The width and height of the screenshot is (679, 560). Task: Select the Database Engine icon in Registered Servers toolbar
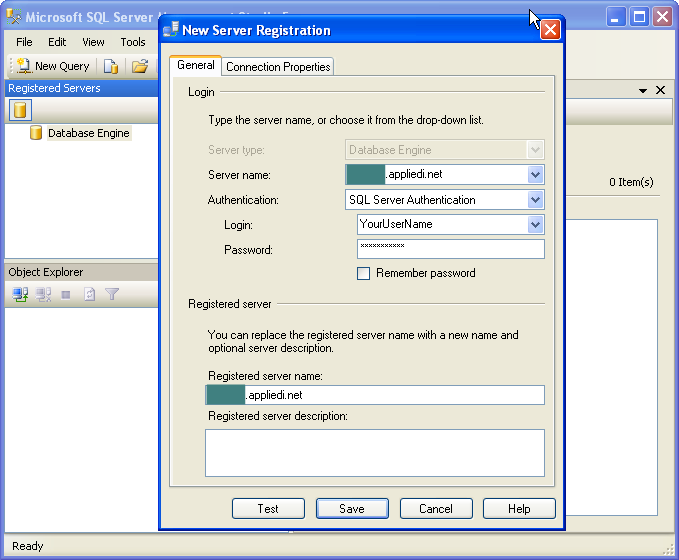coord(20,110)
